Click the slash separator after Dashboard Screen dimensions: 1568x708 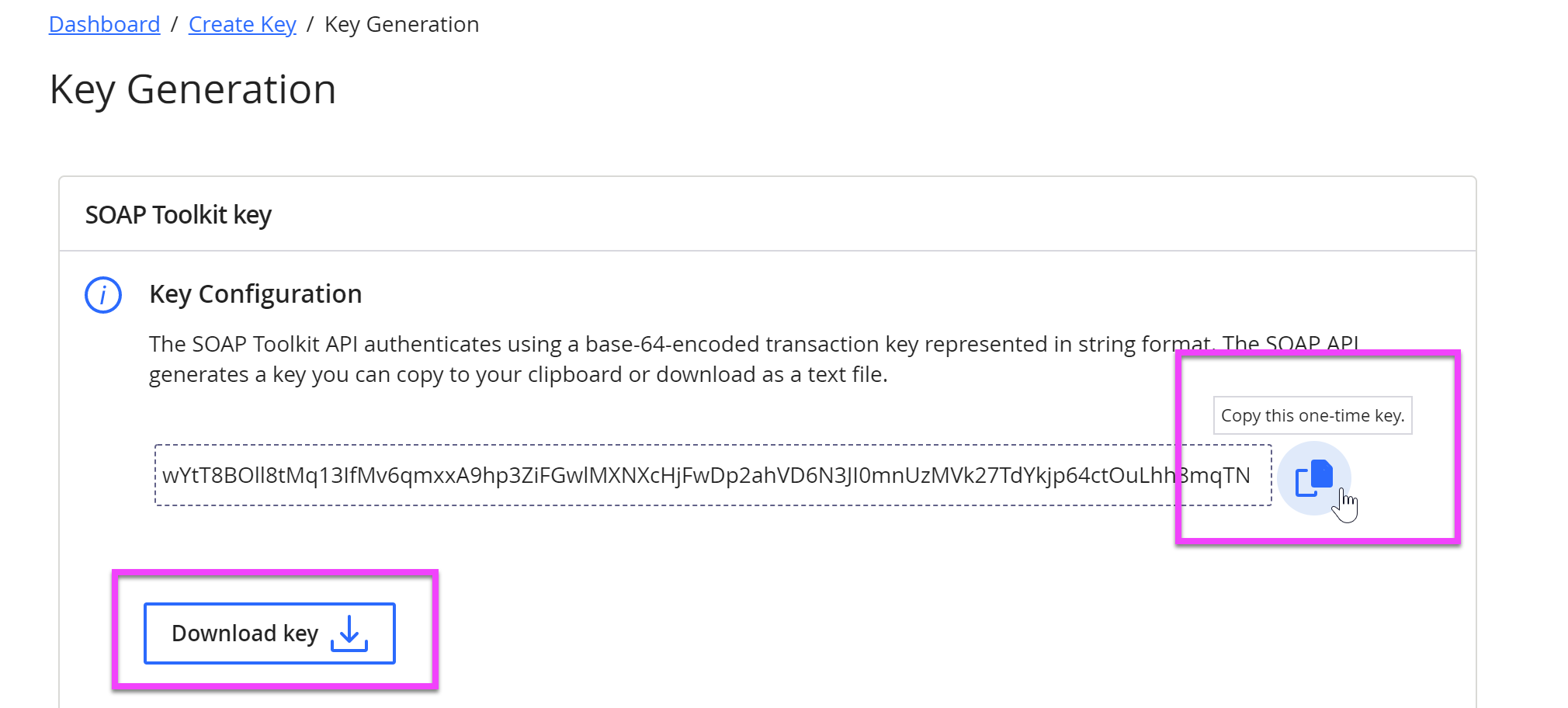click(175, 25)
